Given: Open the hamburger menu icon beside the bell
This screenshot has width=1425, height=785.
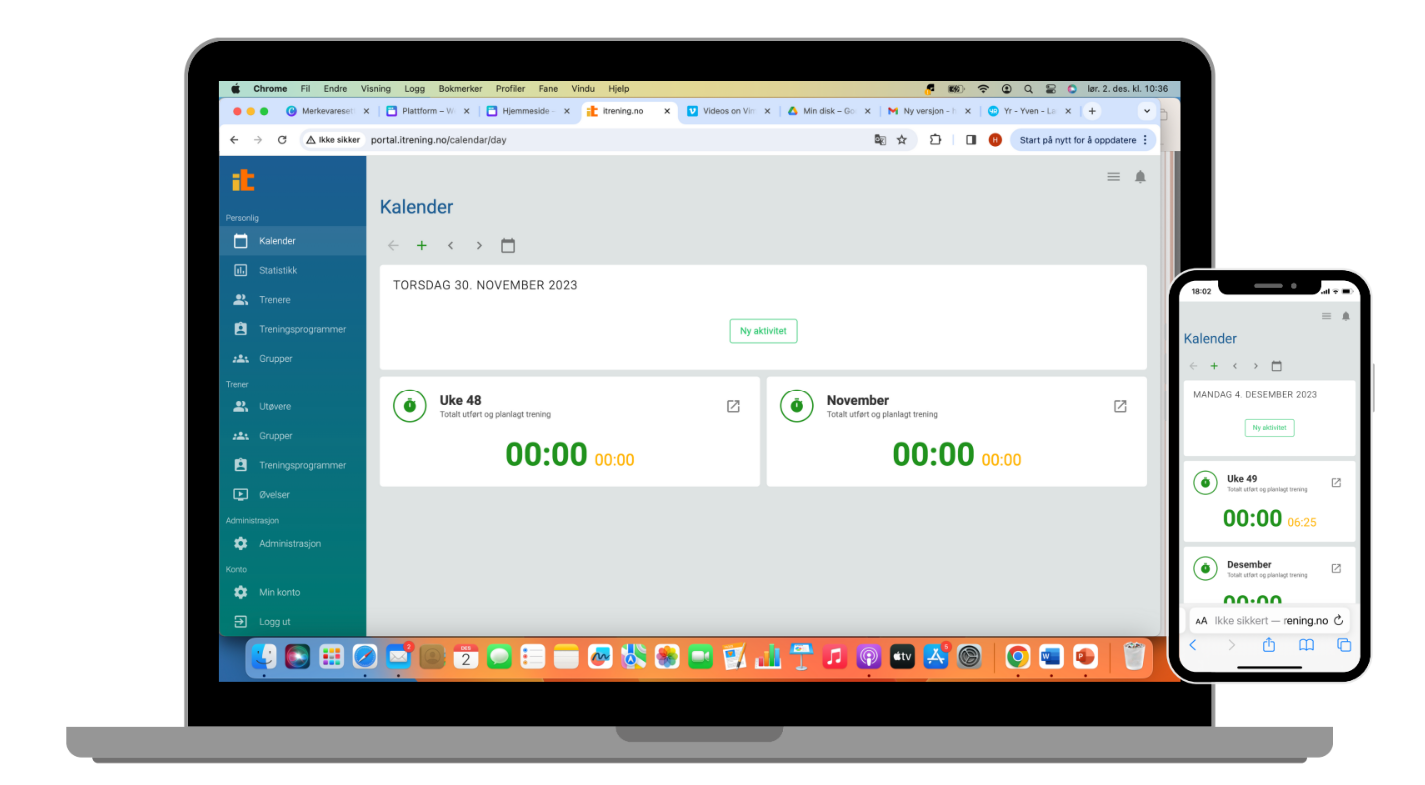Looking at the screenshot, I should 1113,177.
